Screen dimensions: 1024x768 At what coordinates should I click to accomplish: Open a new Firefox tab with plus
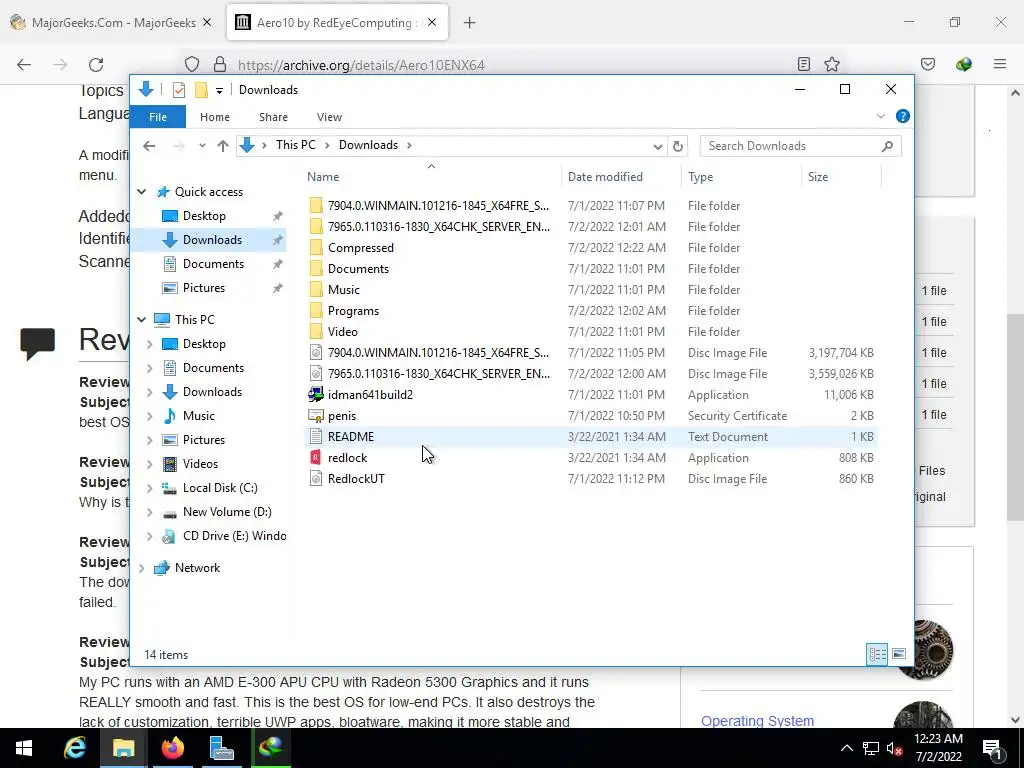pyautogui.click(x=470, y=23)
